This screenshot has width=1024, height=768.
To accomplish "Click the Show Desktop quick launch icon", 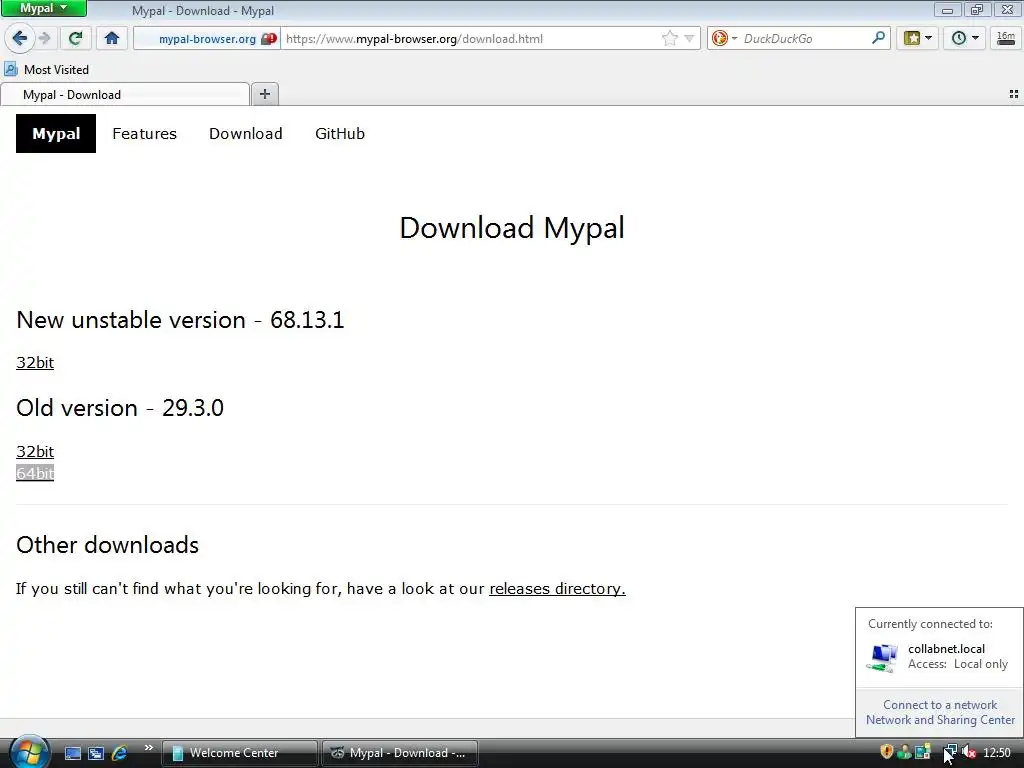I will 72,753.
